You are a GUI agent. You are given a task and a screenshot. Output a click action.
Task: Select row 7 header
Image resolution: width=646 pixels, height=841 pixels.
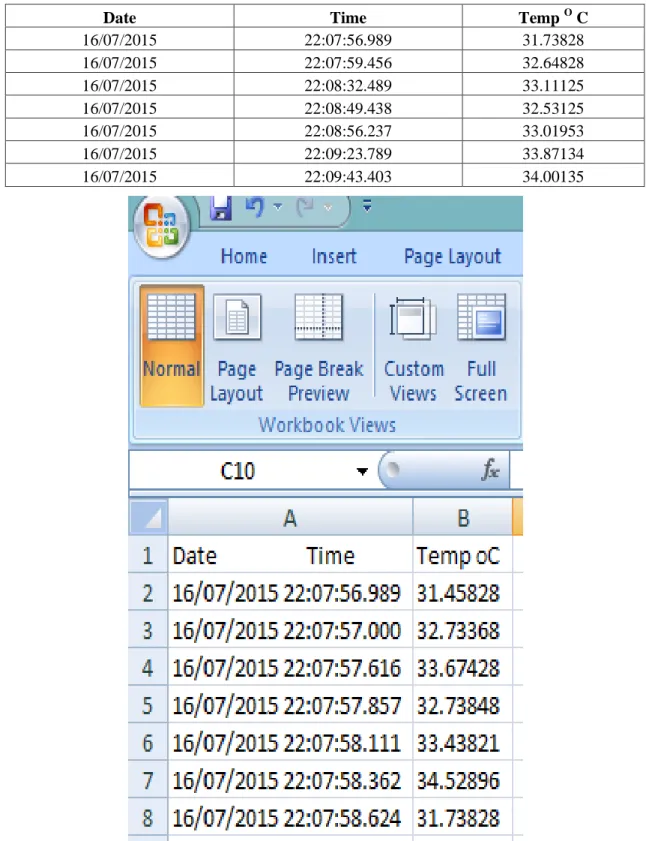click(148, 780)
